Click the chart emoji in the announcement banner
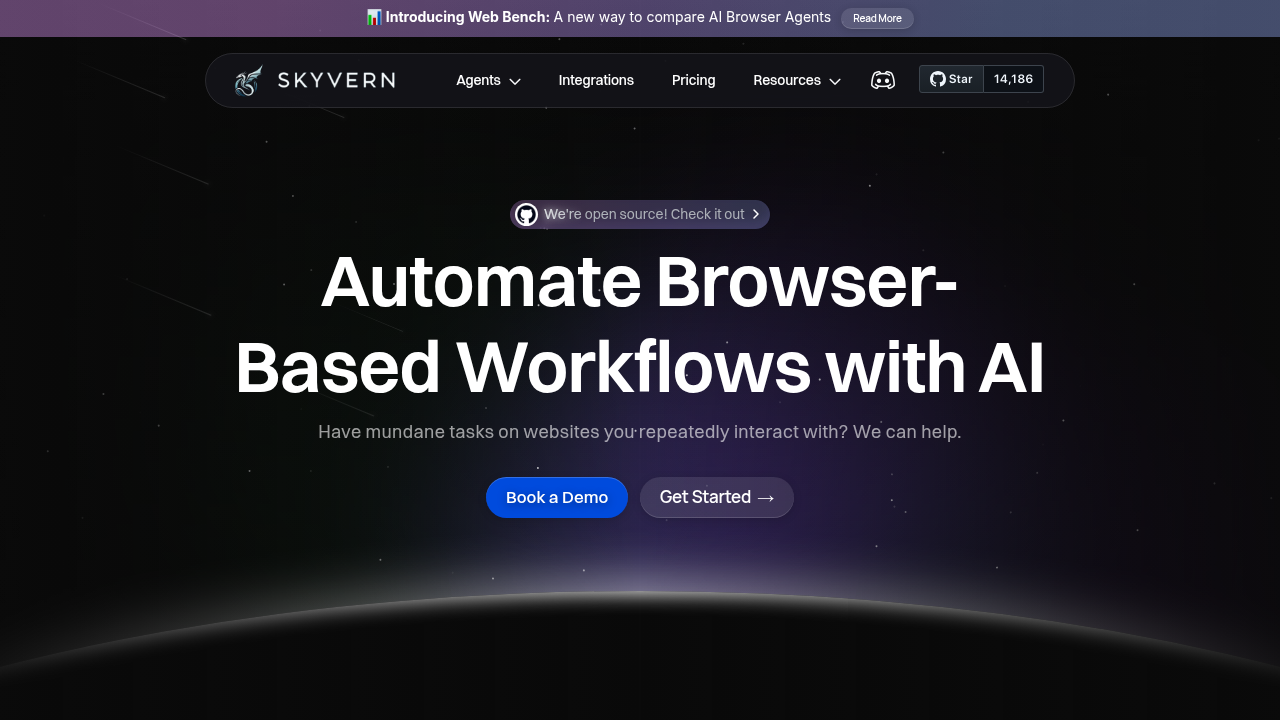Viewport: 1280px width, 720px height. (x=374, y=17)
